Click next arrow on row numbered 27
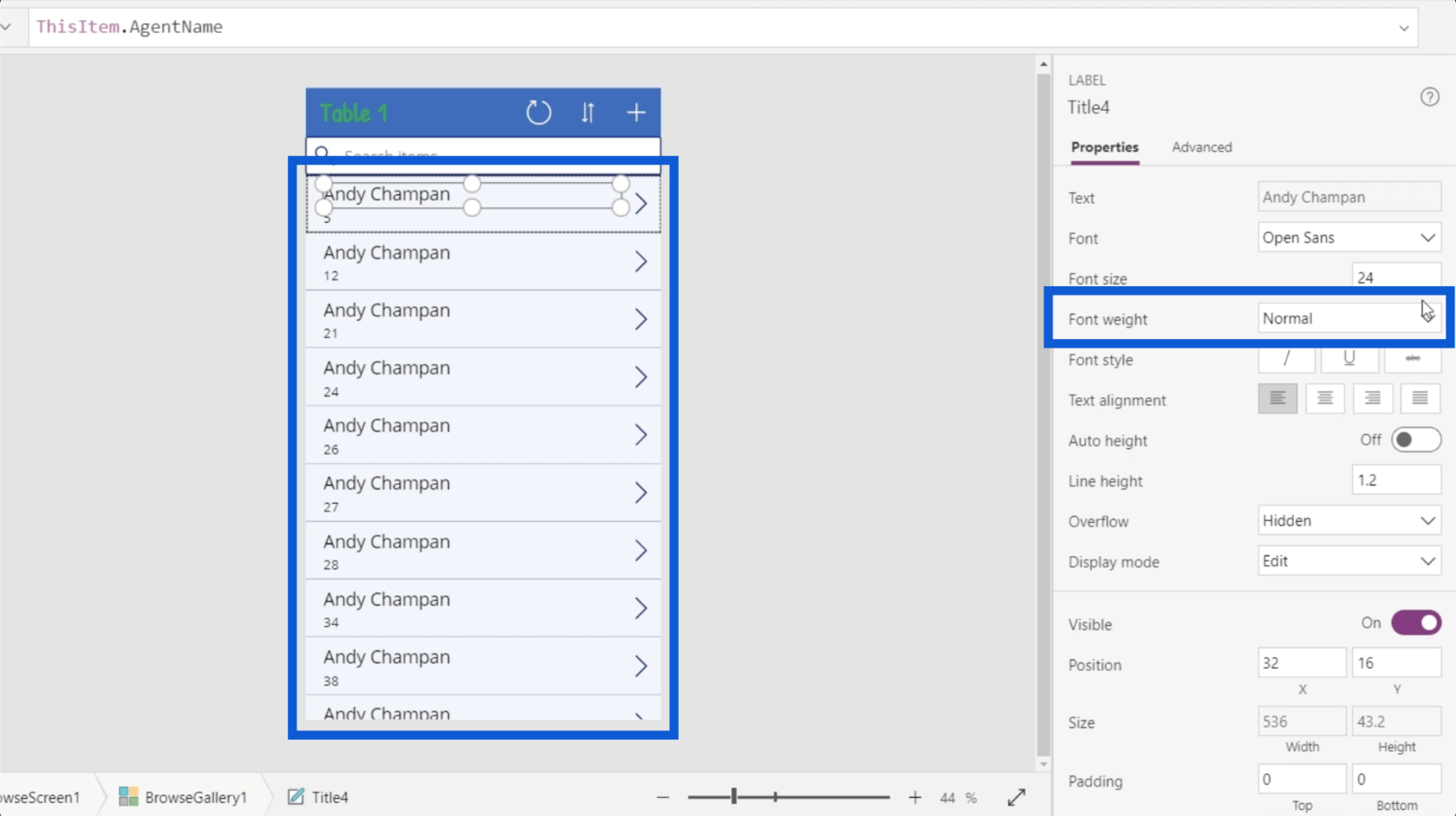 640,493
